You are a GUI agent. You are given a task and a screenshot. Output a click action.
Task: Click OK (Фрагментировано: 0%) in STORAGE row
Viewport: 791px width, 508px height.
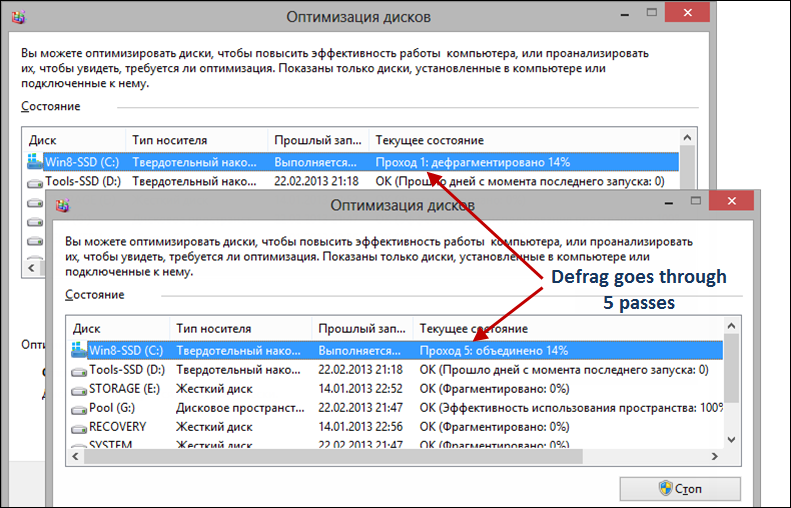[x=494, y=389]
